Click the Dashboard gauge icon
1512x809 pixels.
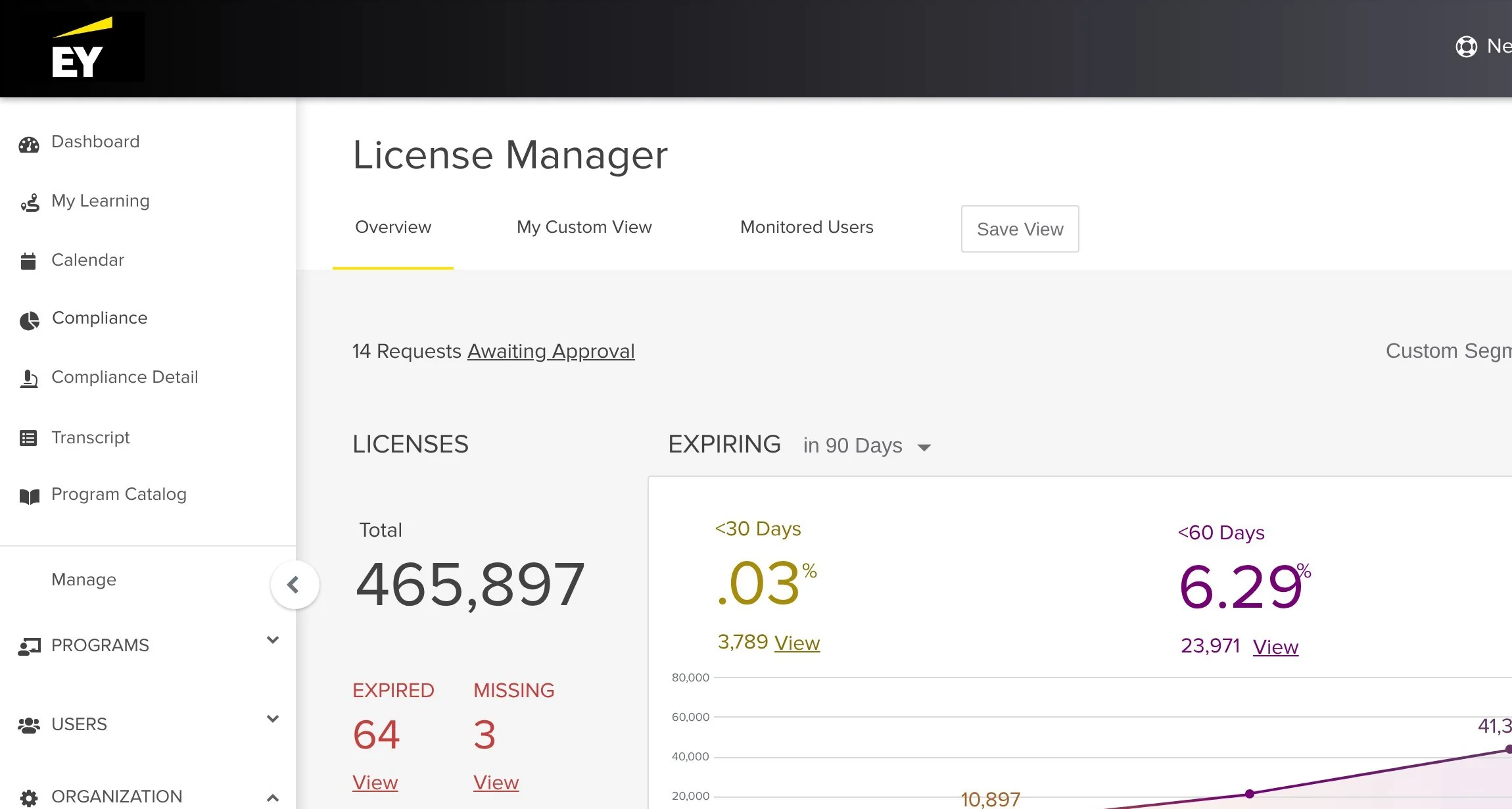(x=29, y=144)
